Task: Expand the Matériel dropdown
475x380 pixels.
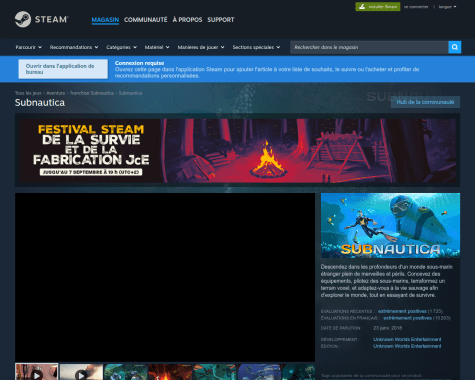Action: click(157, 47)
